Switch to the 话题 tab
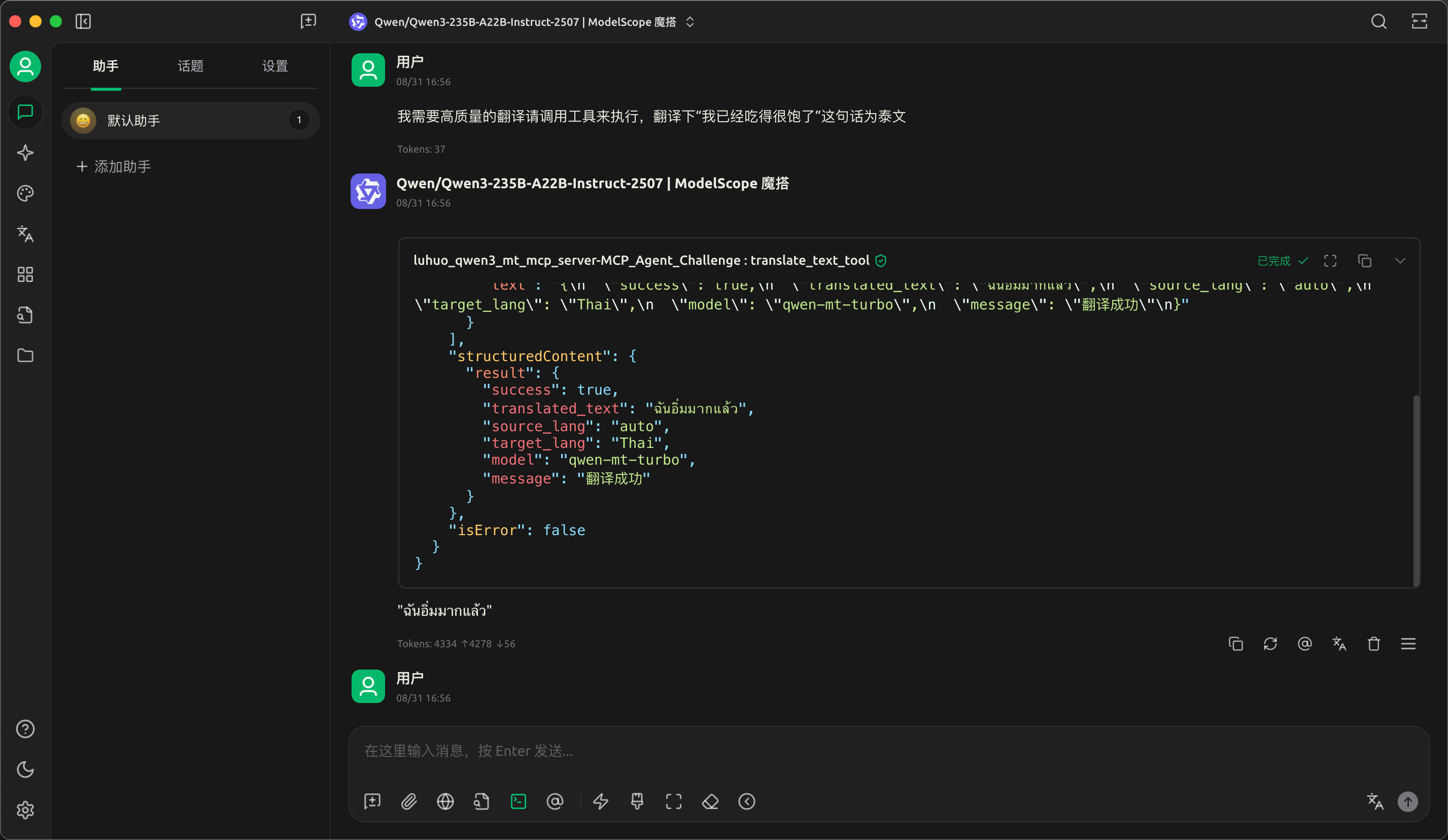The width and height of the screenshot is (1448, 840). 190,66
